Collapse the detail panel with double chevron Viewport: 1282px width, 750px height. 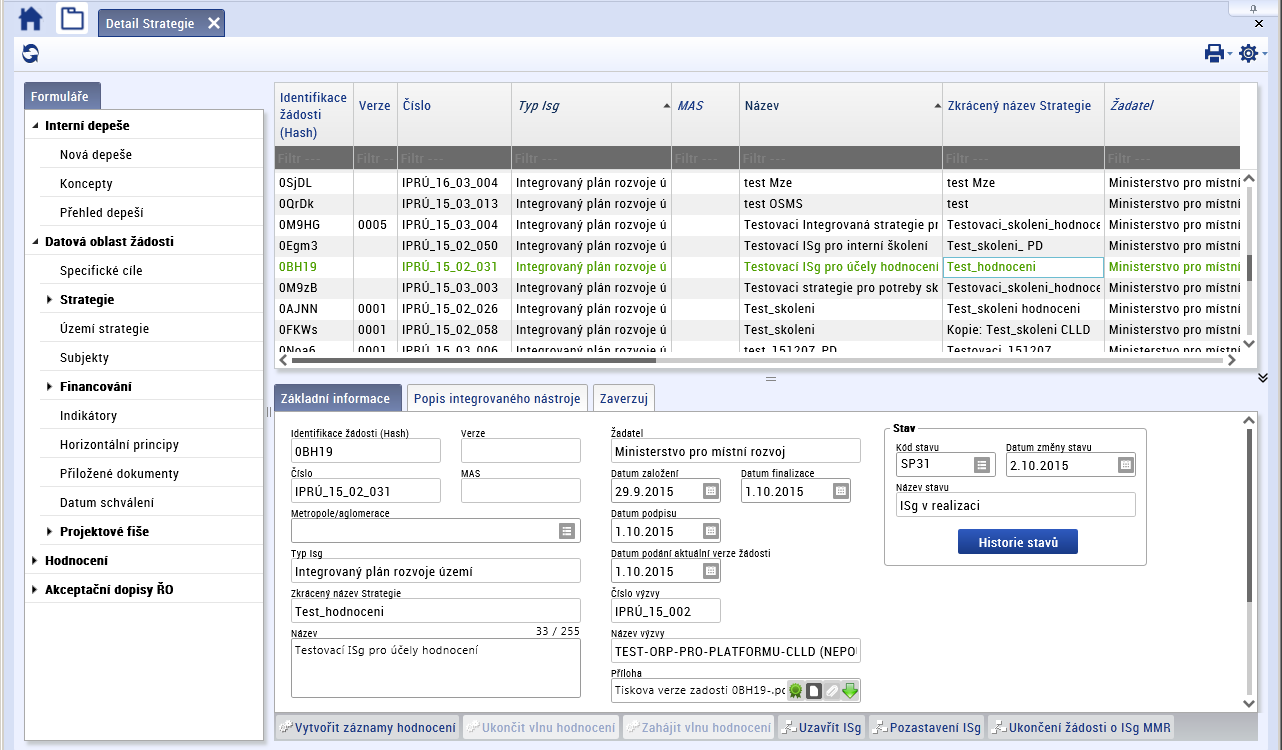coord(1263,378)
